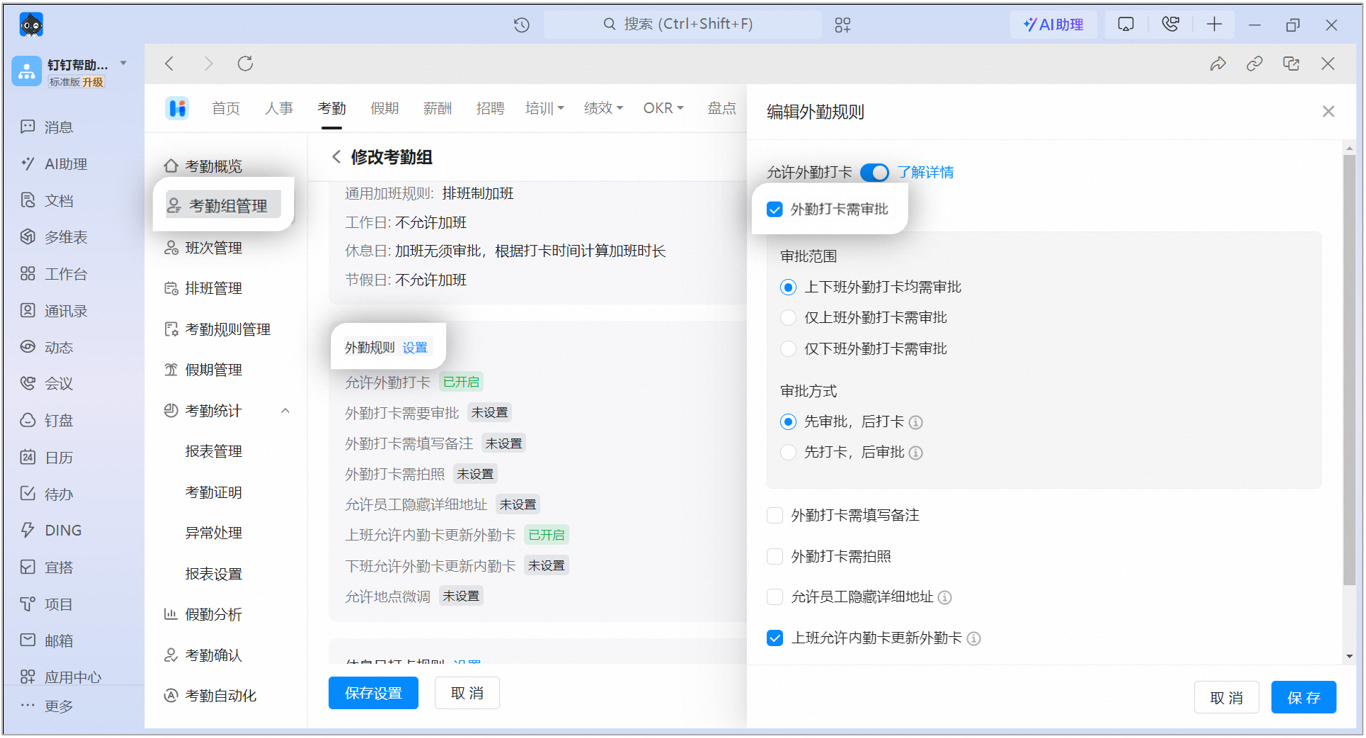Open 待办 to-do in sidebar

[x=28, y=493]
